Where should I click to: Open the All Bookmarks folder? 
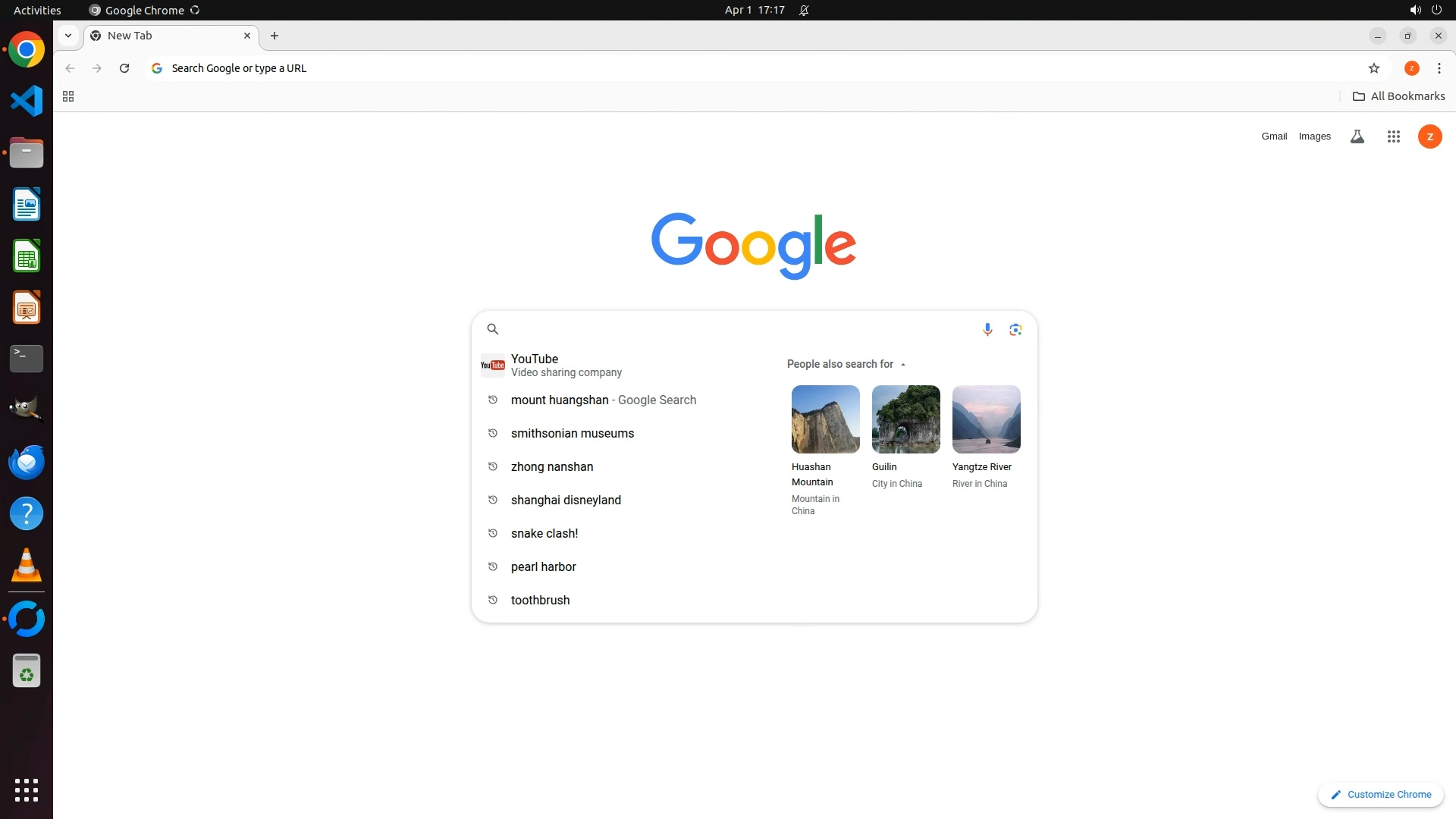(x=1399, y=96)
